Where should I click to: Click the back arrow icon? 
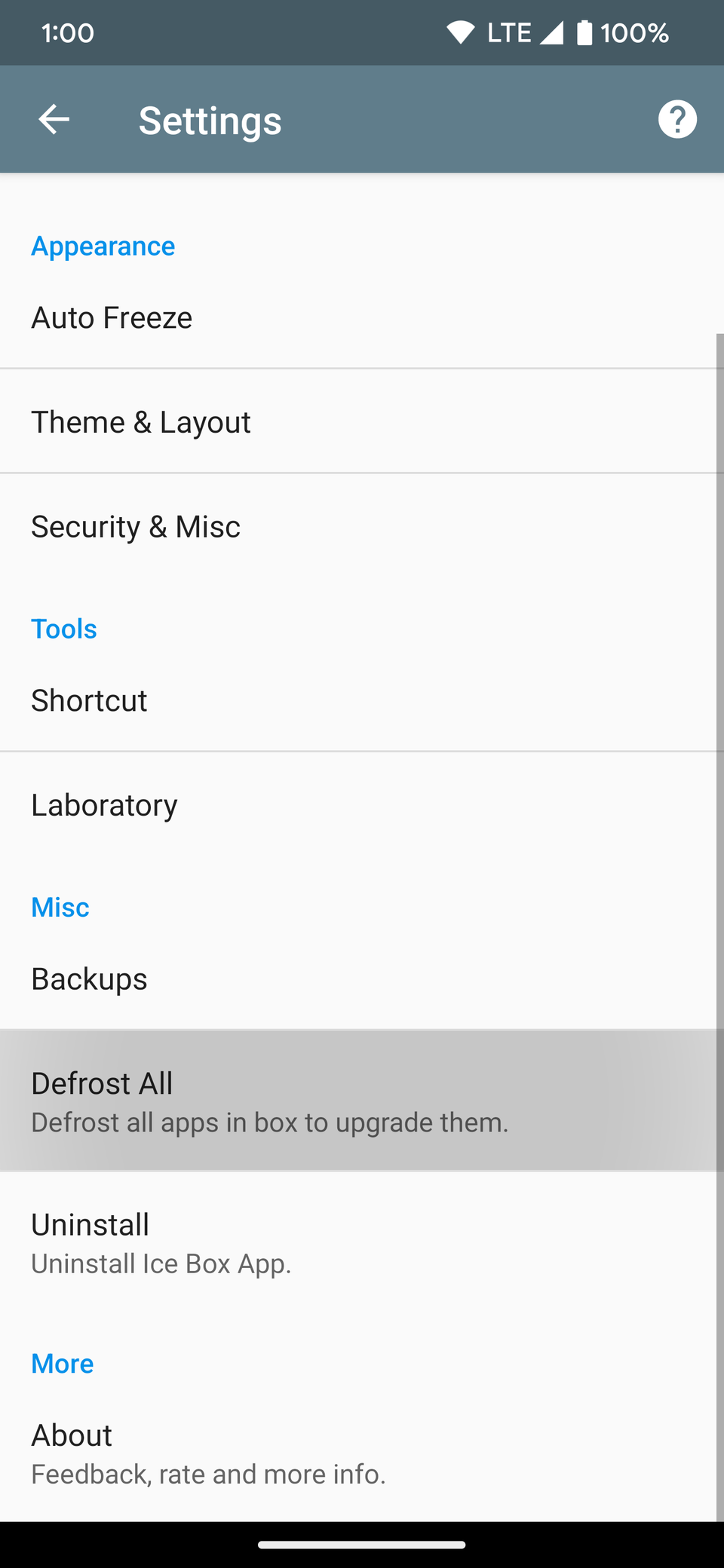point(53,118)
